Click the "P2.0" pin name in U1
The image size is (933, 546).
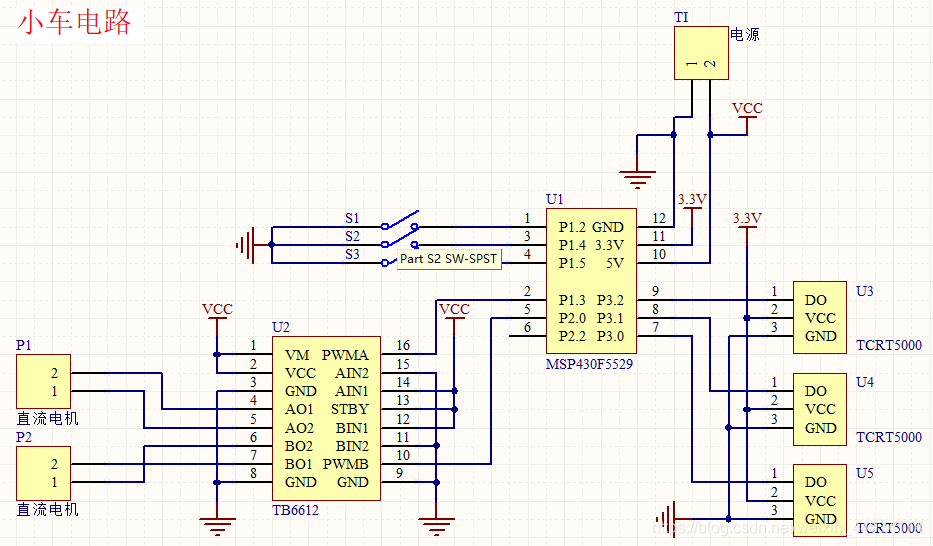click(x=572, y=318)
